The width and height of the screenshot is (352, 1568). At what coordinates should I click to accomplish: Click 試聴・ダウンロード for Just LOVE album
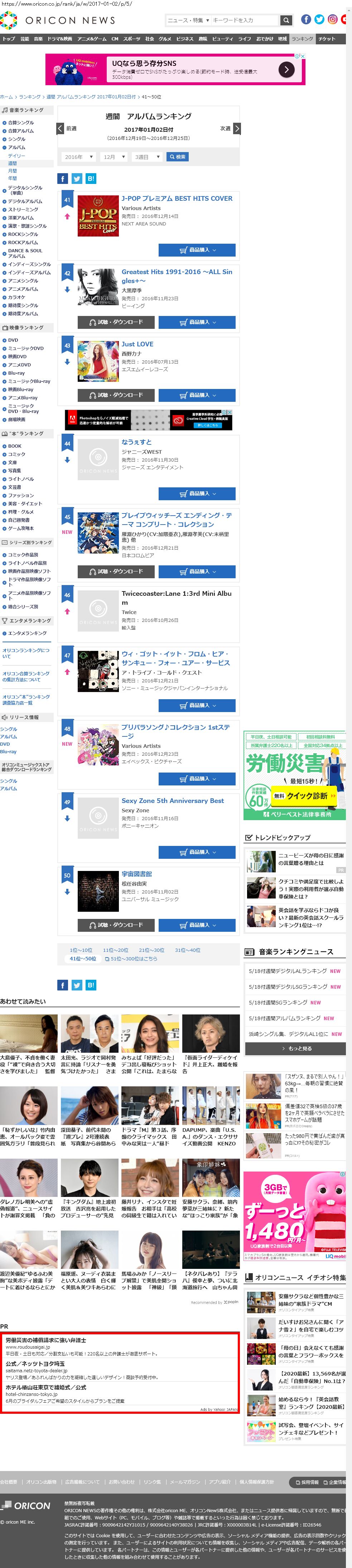(116, 395)
